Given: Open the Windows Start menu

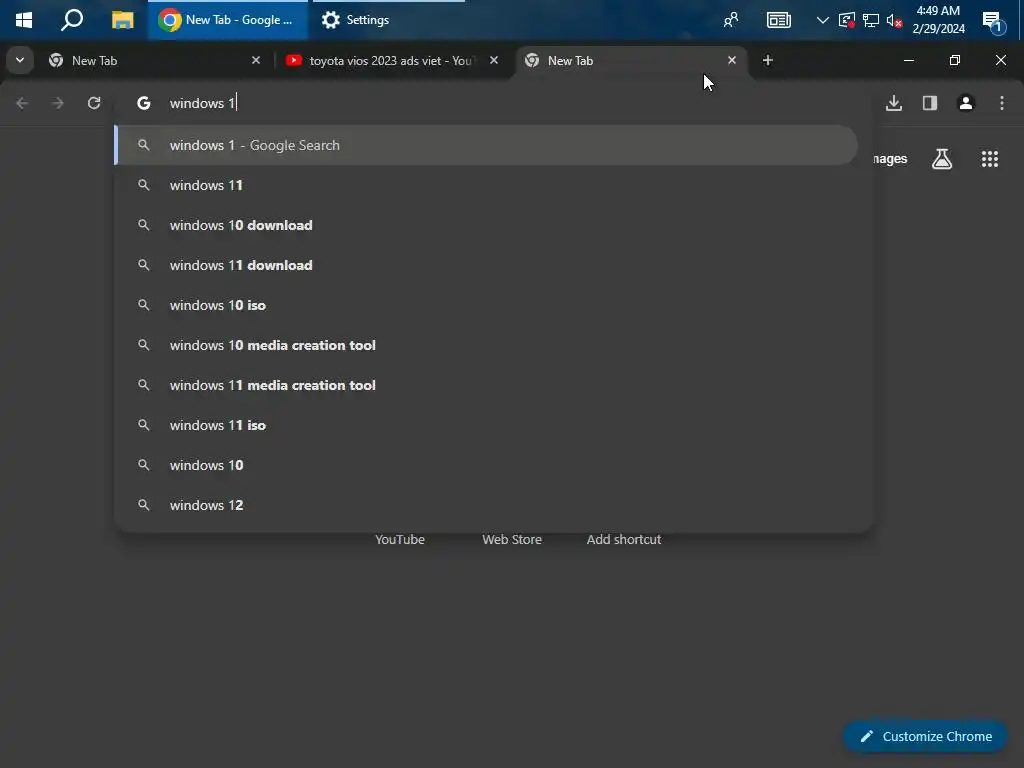Looking at the screenshot, I should coord(24,20).
